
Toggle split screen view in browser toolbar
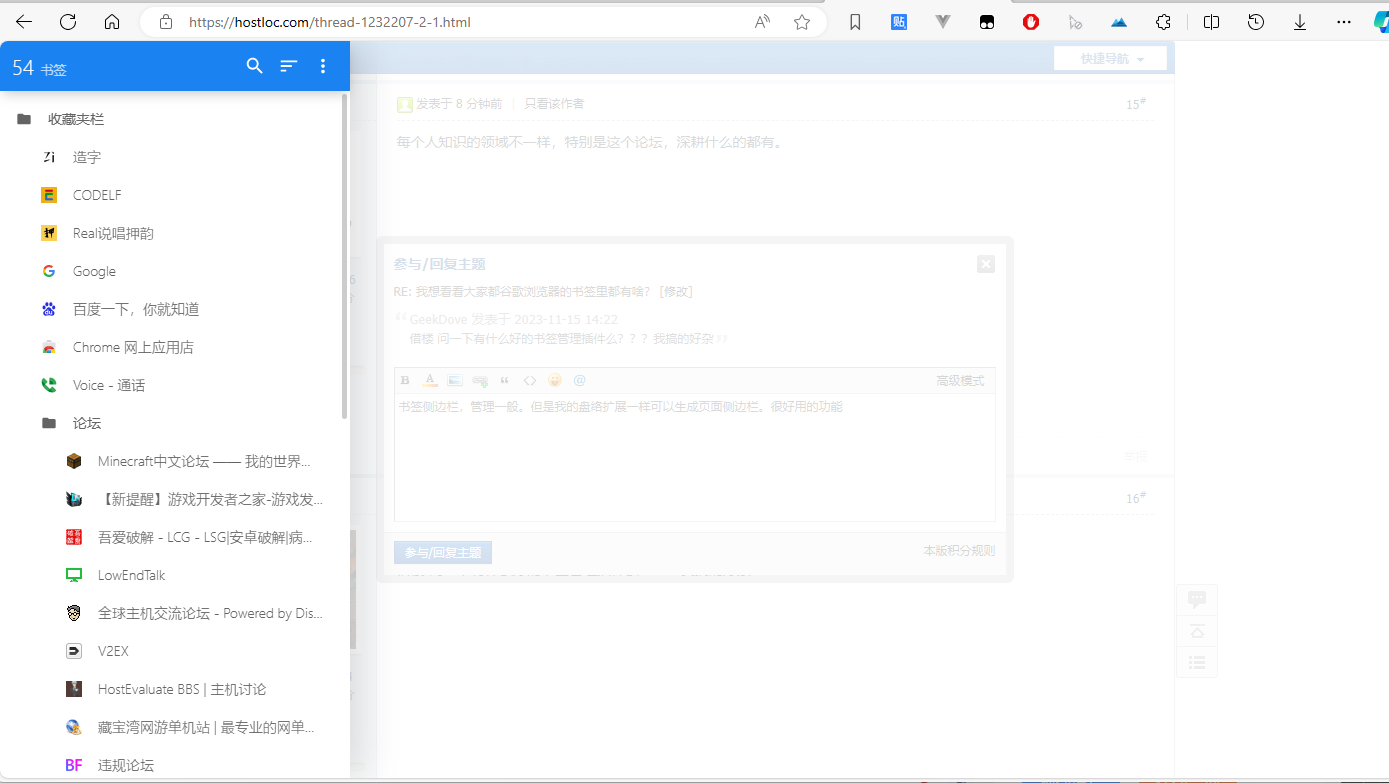[x=1211, y=22]
